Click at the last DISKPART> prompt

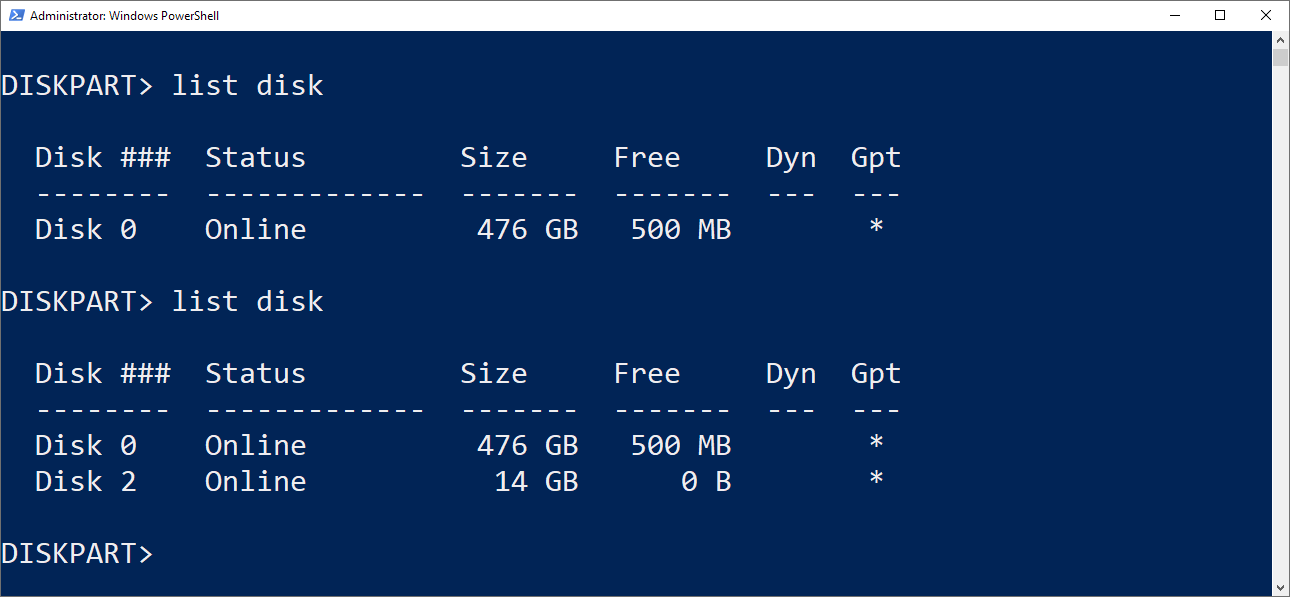pyautogui.click(x=78, y=553)
